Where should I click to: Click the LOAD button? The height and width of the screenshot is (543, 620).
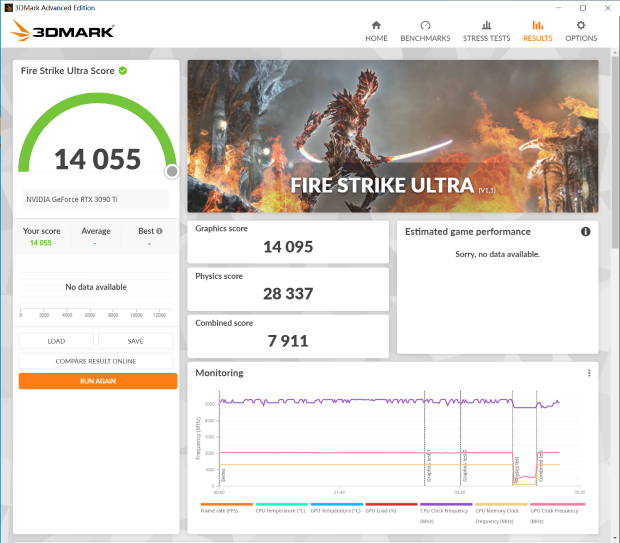click(56, 341)
